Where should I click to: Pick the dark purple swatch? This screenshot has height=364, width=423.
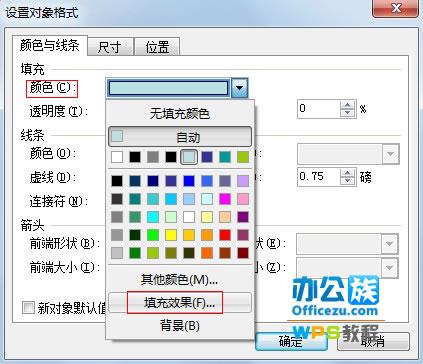coord(243,217)
